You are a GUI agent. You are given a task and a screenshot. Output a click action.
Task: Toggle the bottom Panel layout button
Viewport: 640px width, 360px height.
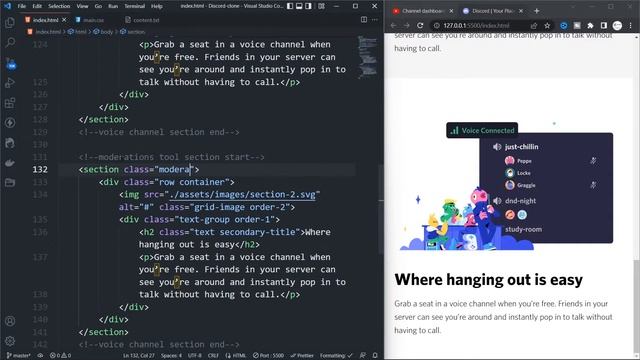(x=299, y=6)
